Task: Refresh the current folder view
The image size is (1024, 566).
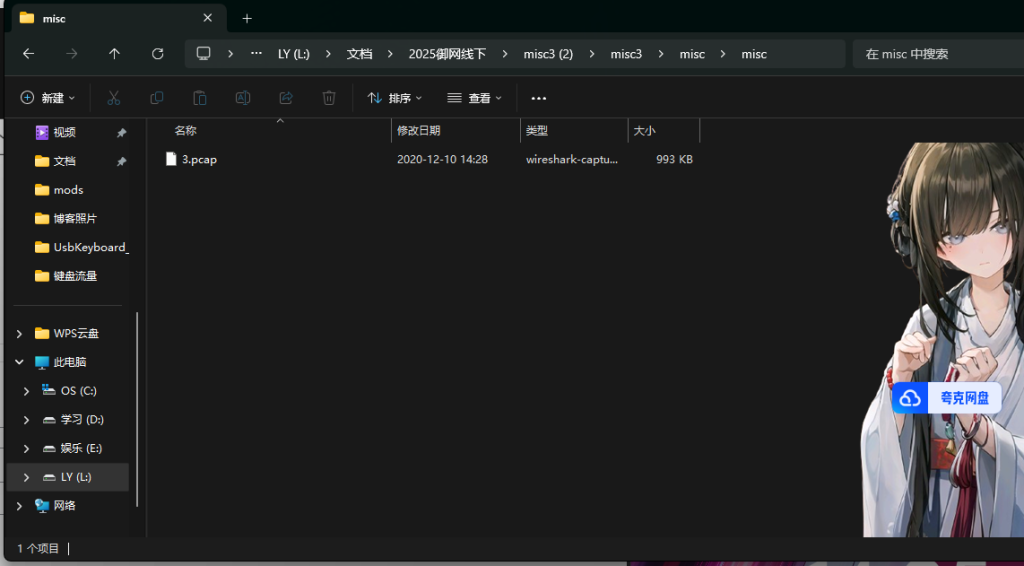Action: 157,54
